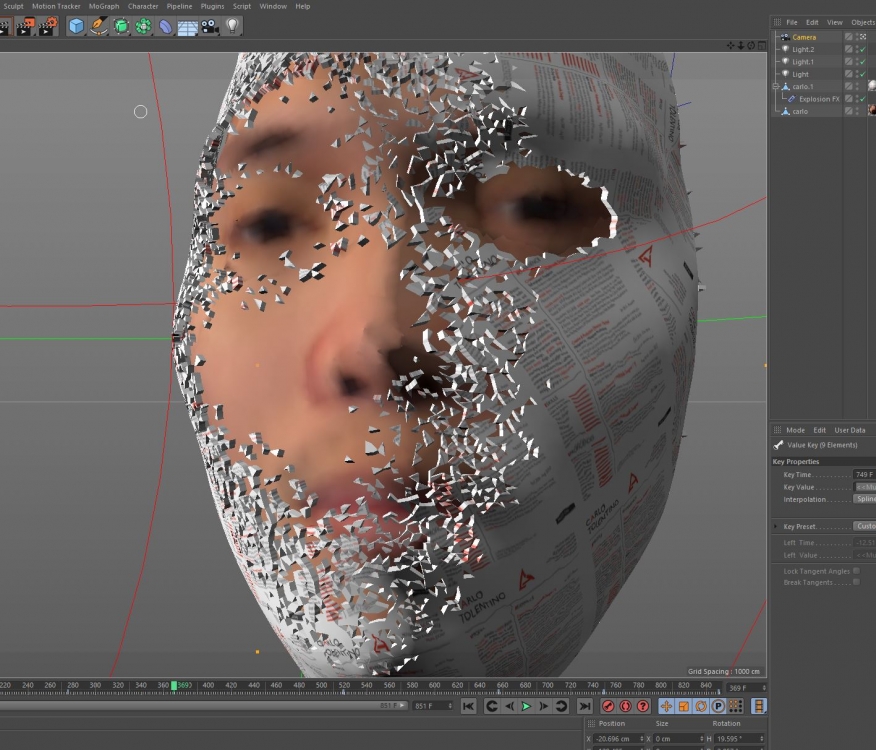Expand the Key Preset section arrow

click(776, 526)
